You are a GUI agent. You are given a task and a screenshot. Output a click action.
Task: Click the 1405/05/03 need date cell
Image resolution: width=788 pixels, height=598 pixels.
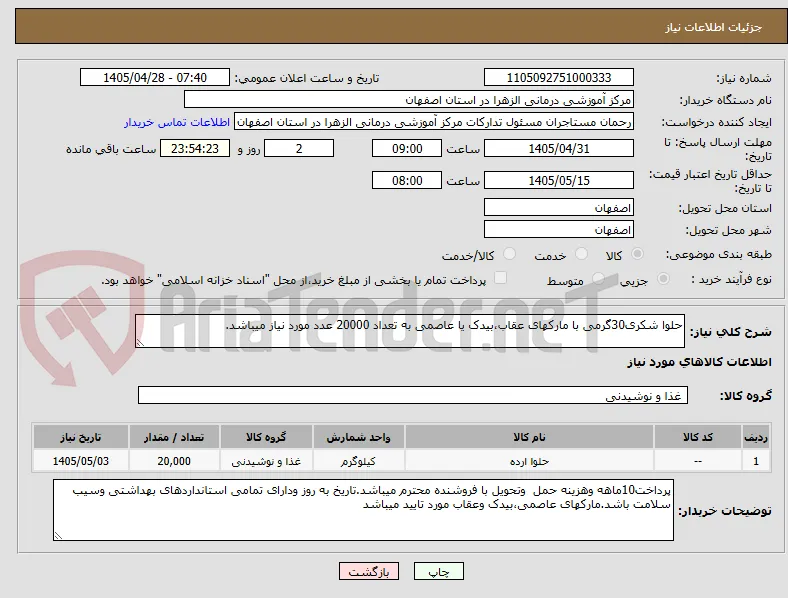click(x=80, y=461)
